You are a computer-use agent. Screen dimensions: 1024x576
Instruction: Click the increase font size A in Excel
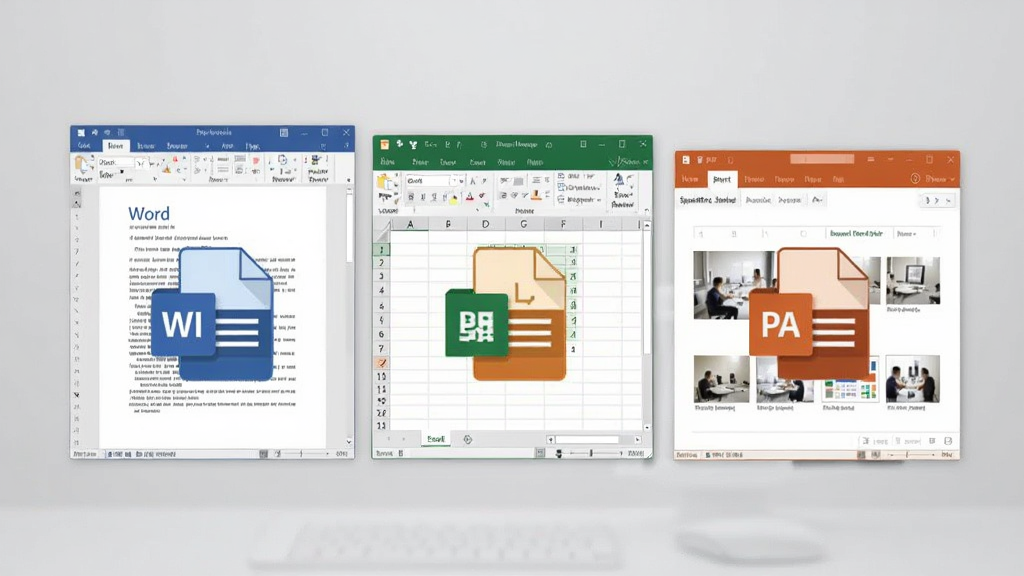coord(473,181)
